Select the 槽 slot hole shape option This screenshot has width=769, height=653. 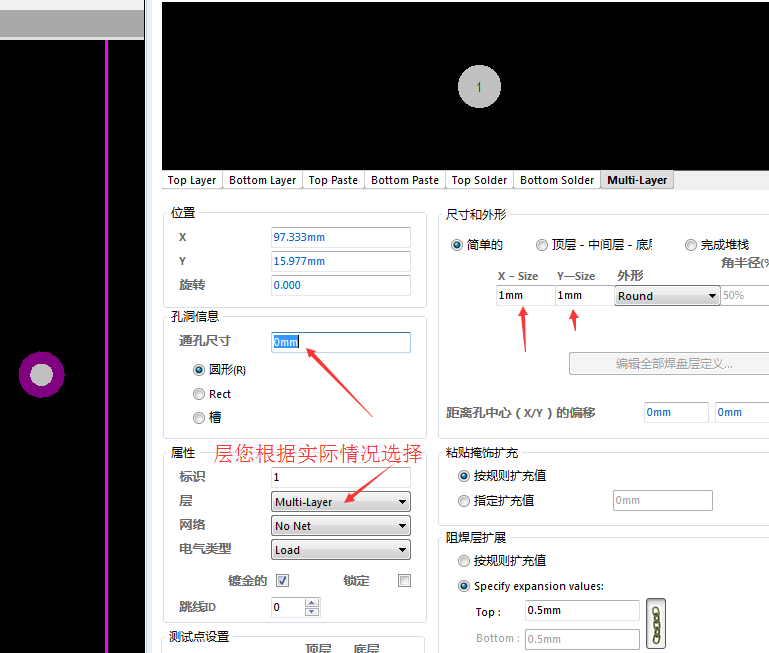[199, 418]
